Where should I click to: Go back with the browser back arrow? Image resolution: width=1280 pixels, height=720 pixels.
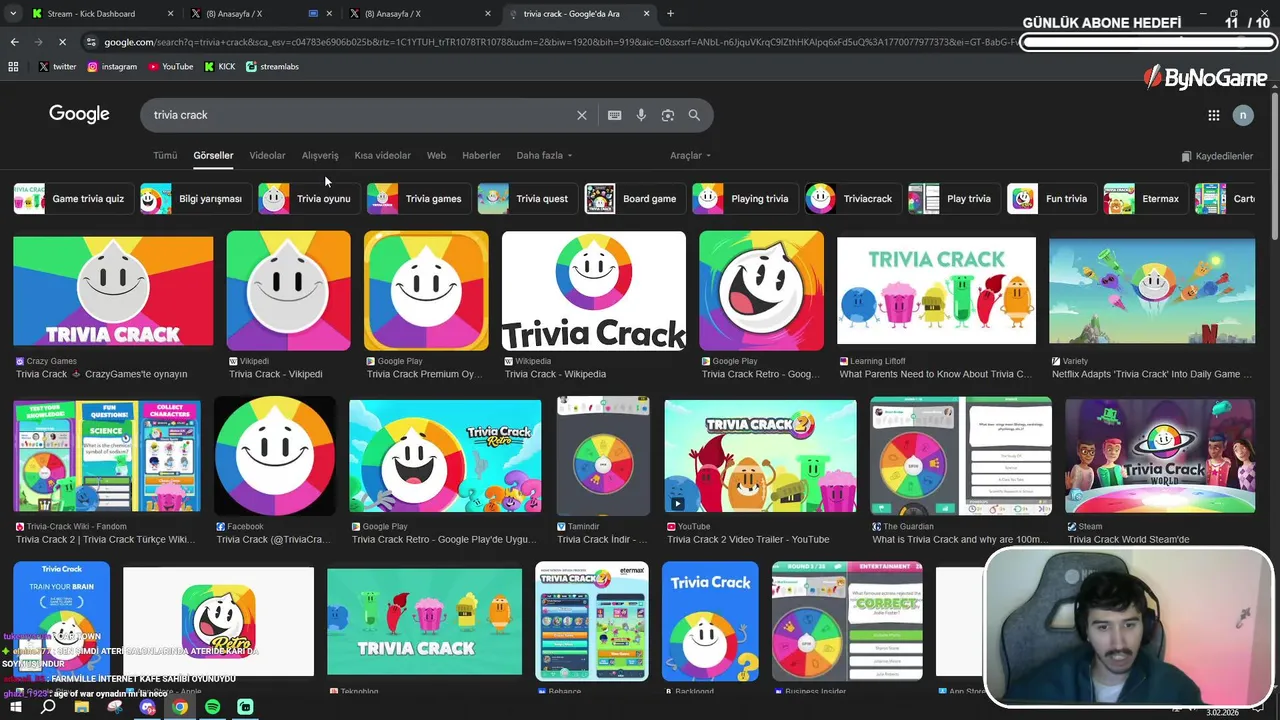click(14, 42)
